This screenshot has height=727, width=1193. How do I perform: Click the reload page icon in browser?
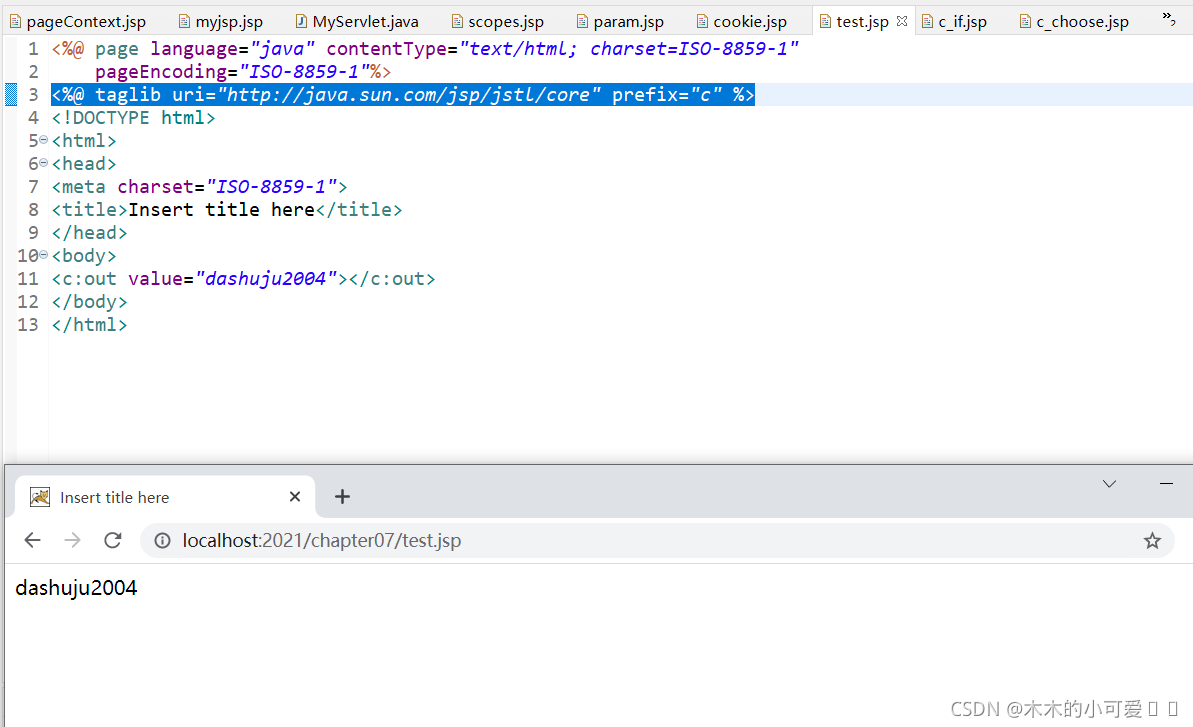pos(112,540)
